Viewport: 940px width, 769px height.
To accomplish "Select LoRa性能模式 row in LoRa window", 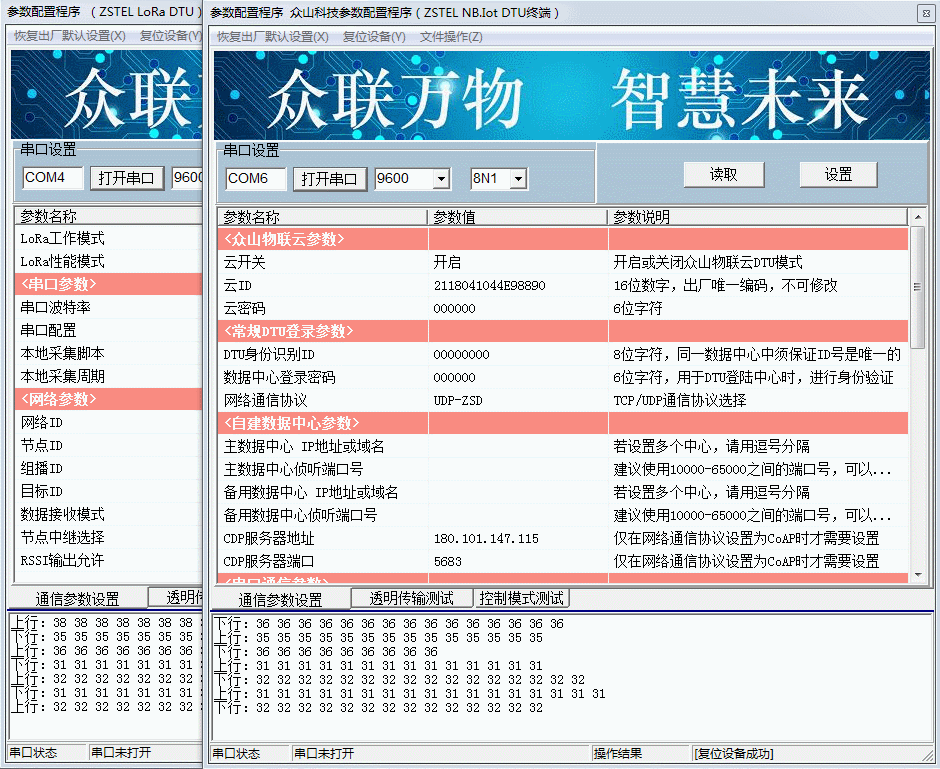I will 109,261.
